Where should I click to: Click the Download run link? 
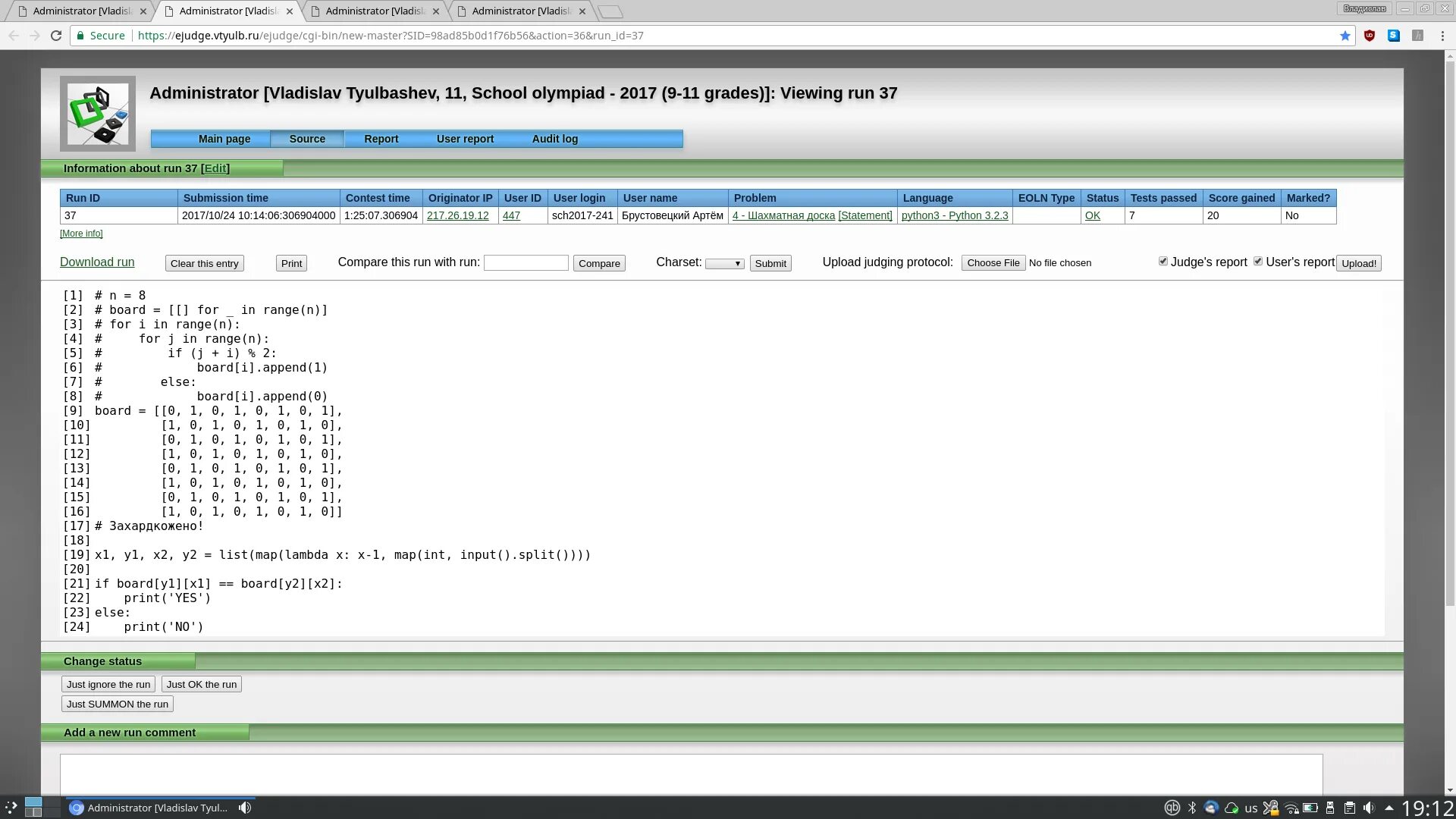[97, 262]
